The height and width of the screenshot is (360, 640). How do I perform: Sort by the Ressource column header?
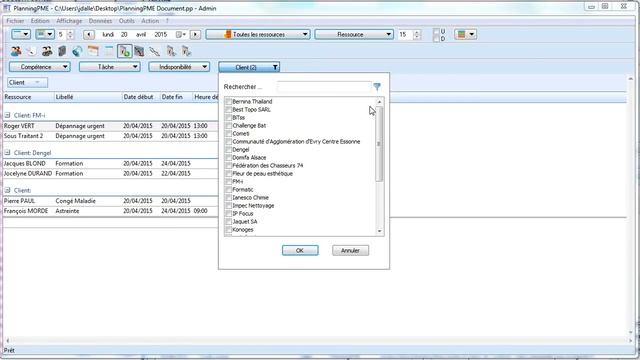click(x=29, y=97)
